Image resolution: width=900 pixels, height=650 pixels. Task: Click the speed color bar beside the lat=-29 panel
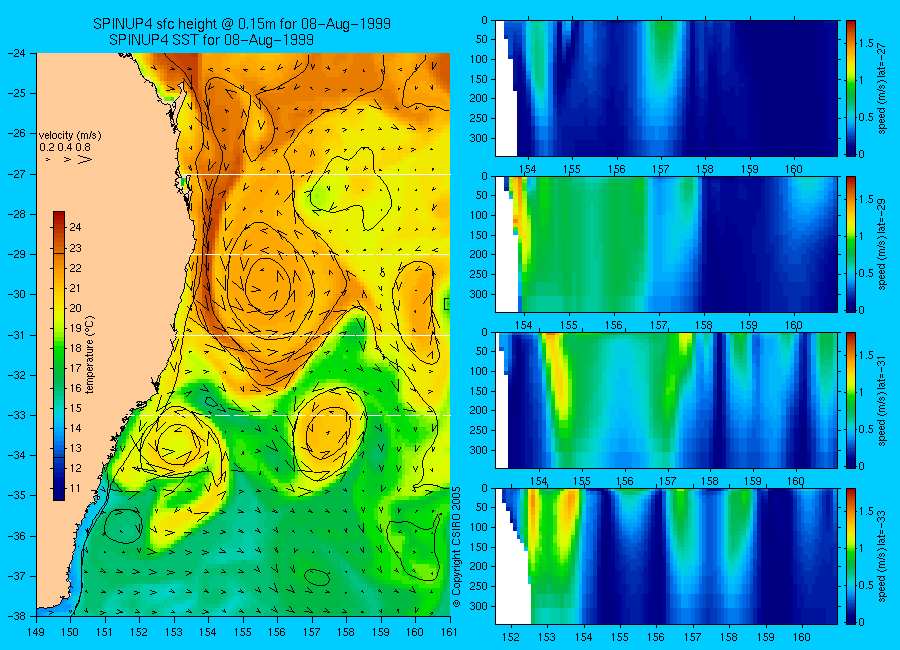[850, 244]
